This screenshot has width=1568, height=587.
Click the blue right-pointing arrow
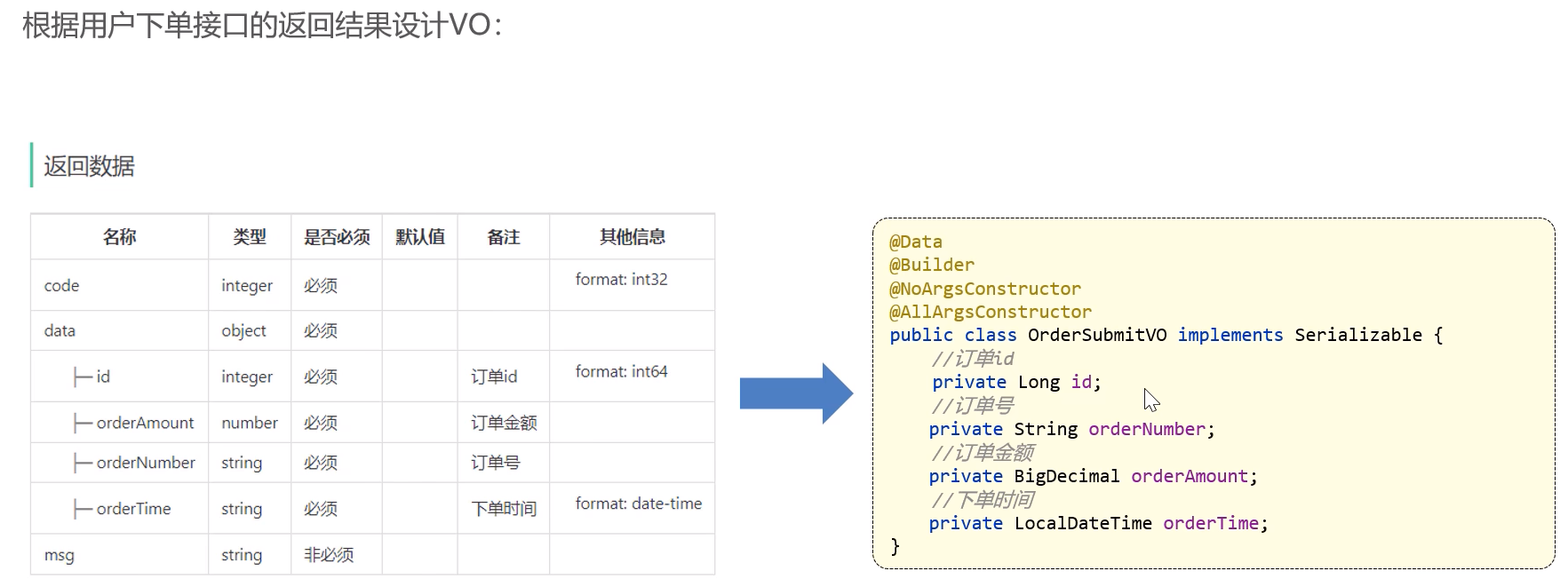point(794,393)
